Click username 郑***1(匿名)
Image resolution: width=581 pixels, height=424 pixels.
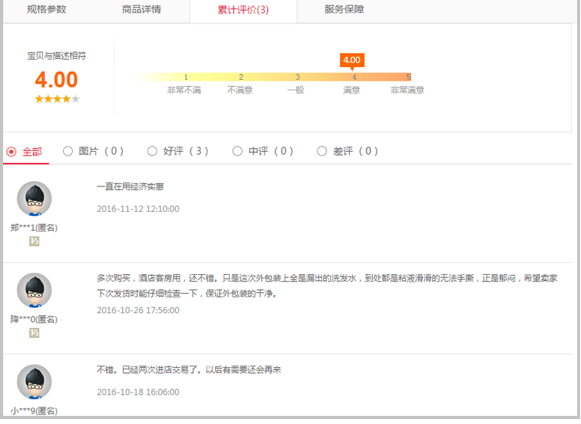(x=34, y=228)
